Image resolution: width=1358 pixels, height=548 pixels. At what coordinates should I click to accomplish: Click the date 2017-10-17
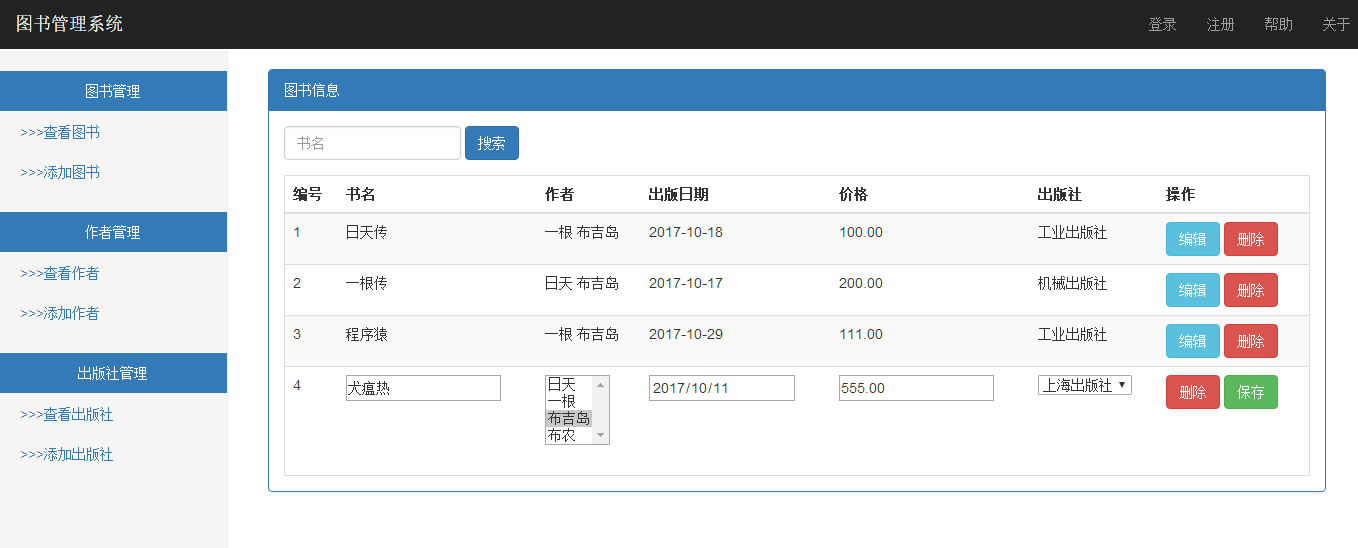pyautogui.click(x=686, y=283)
